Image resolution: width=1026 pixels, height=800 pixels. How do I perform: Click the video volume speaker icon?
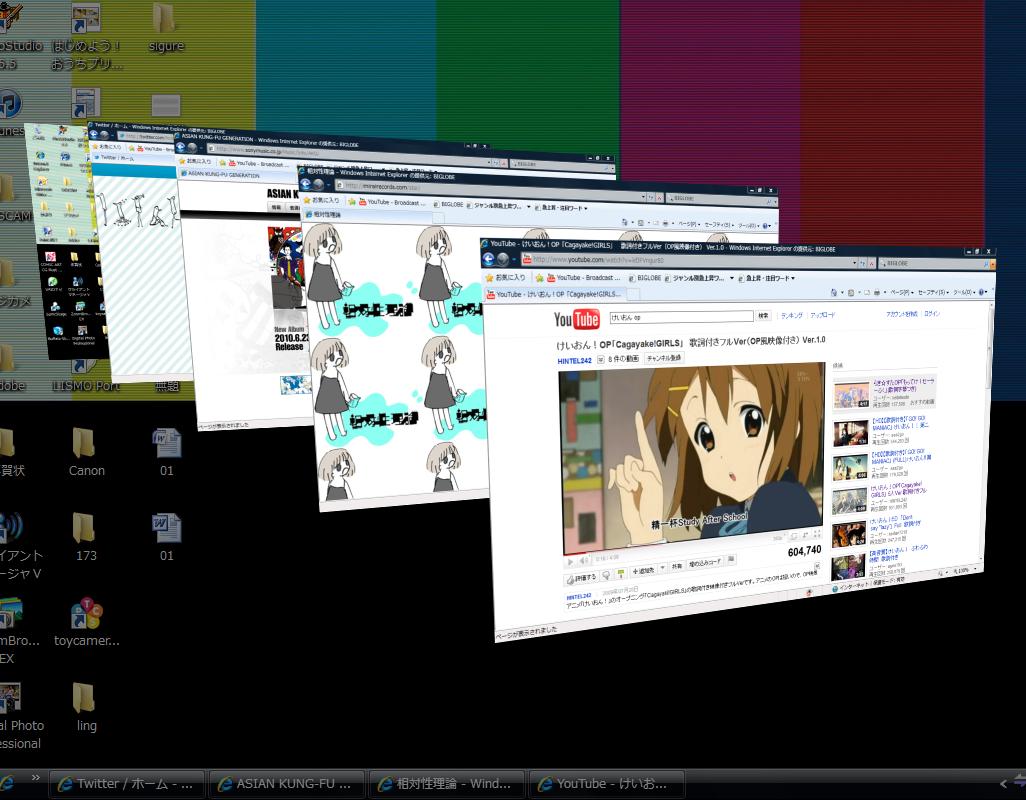point(583,561)
